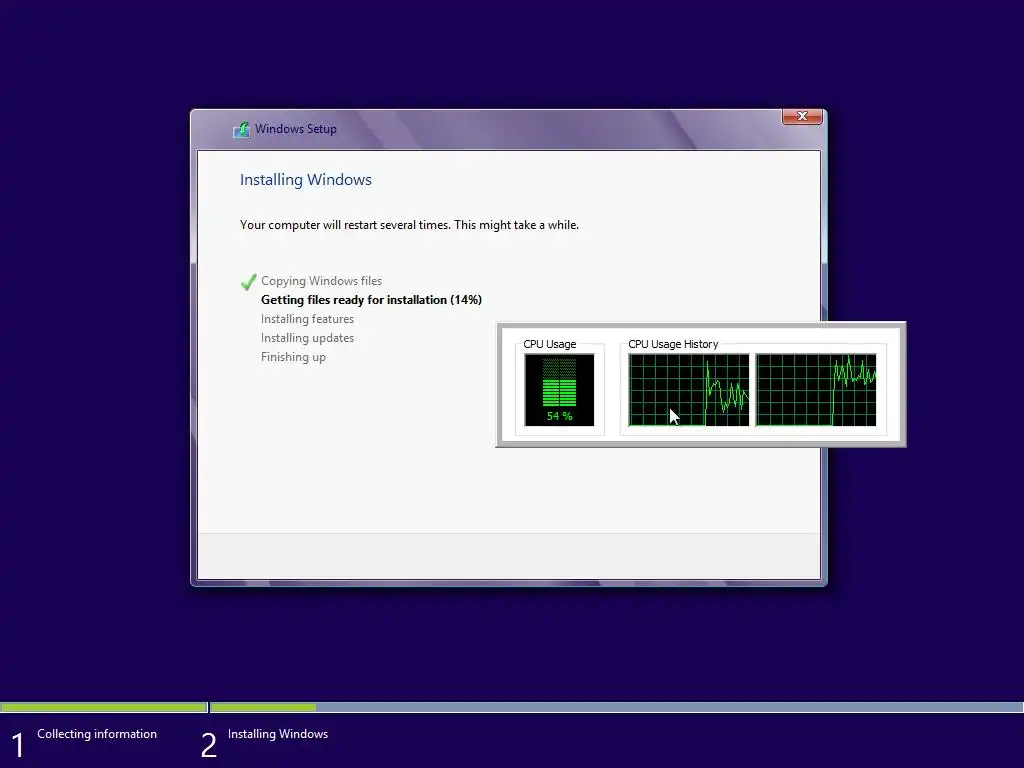Image resolution: width=1024 pixels, height=768 pixels.
Task: Select the Finishing up step
Action: (293, 357)
